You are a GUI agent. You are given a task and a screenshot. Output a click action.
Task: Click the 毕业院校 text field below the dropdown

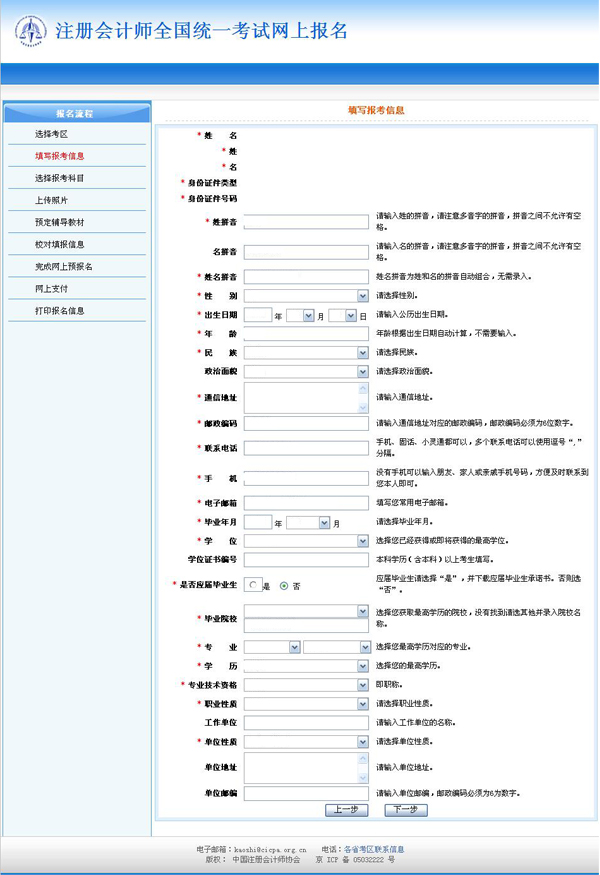pos(306,626)
